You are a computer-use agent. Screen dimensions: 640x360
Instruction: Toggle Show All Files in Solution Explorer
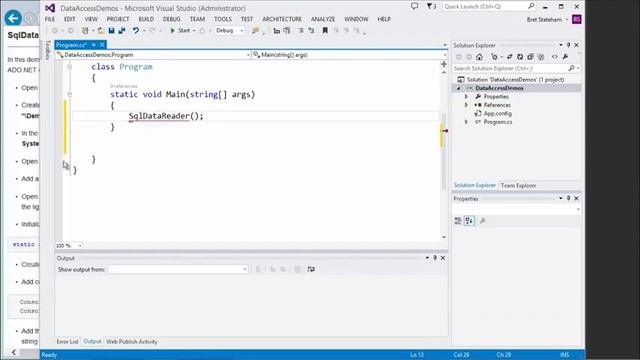coord(541,57)
